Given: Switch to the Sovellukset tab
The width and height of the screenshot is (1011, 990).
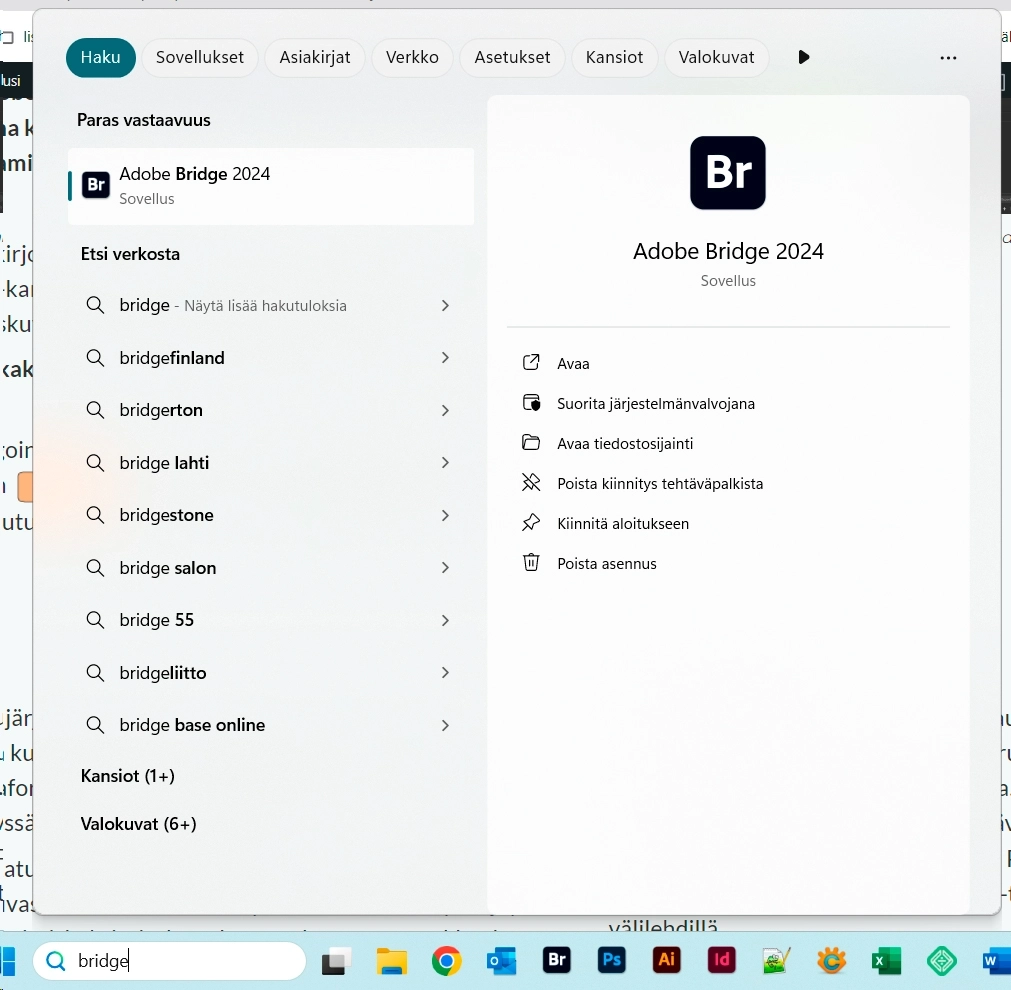Looking at the screenshot, I should point(200,58).
